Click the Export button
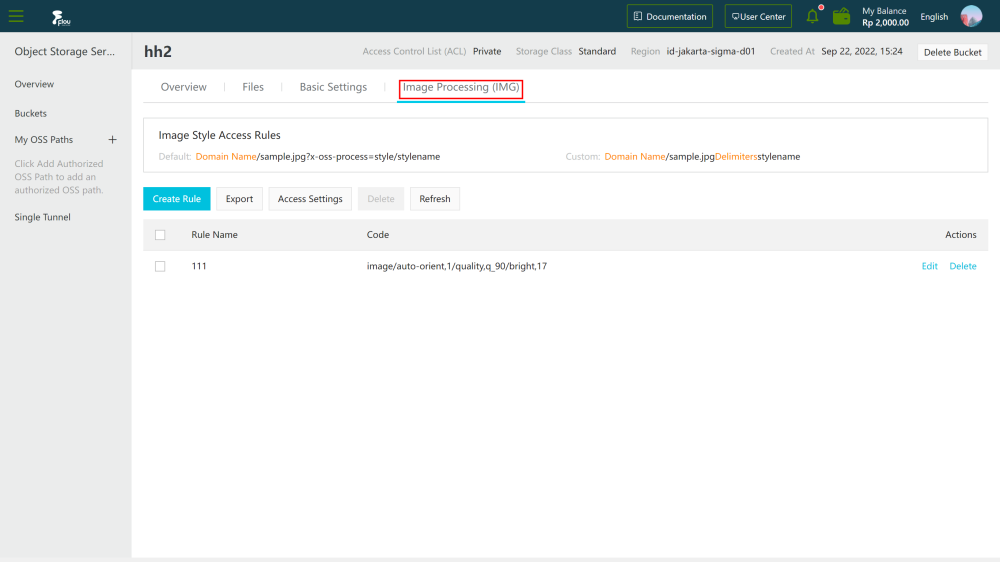The height and width of the screenshot is (562, 1000). point(239,199)
